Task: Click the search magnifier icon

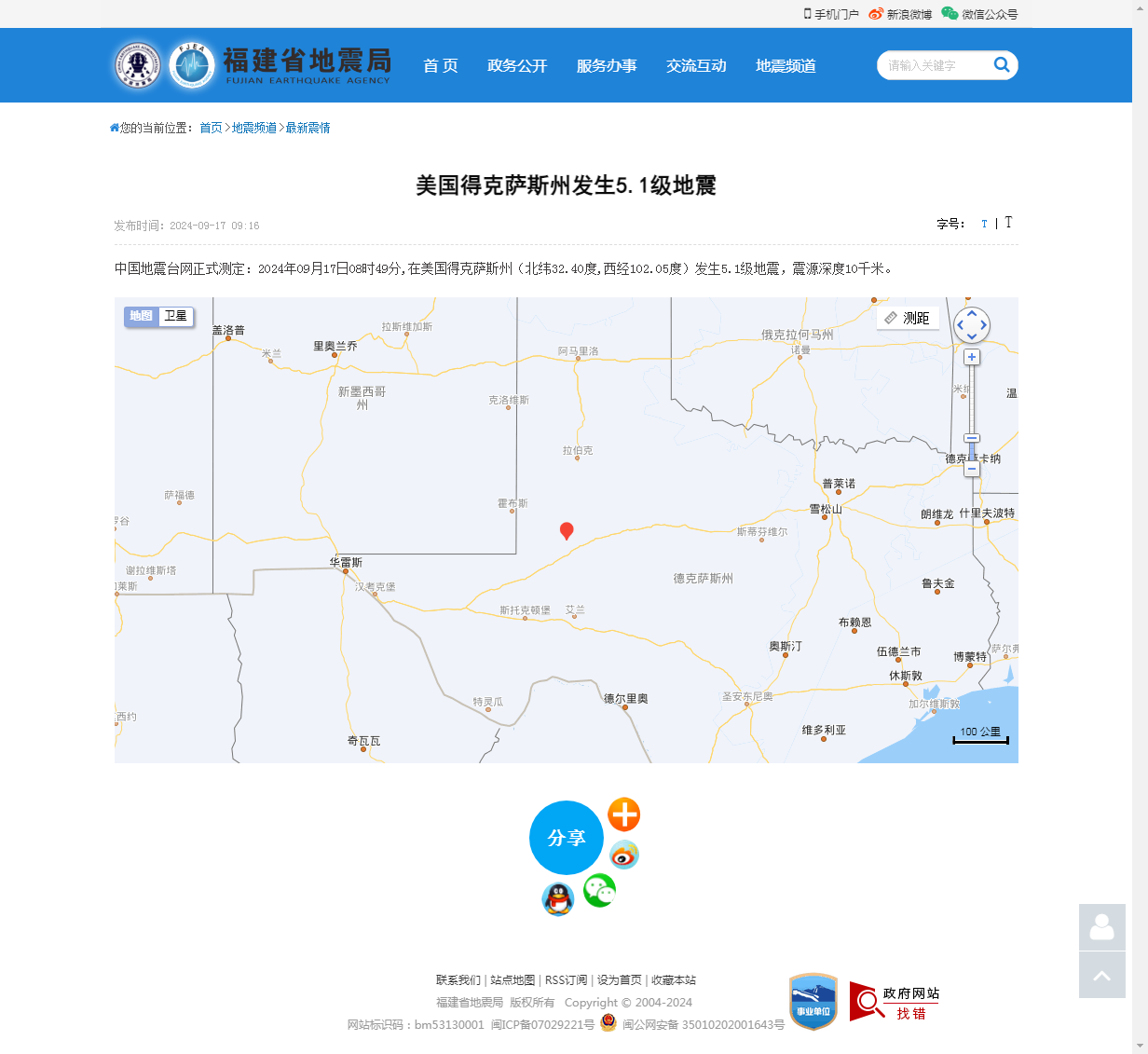Action: tap(1002, 64)
